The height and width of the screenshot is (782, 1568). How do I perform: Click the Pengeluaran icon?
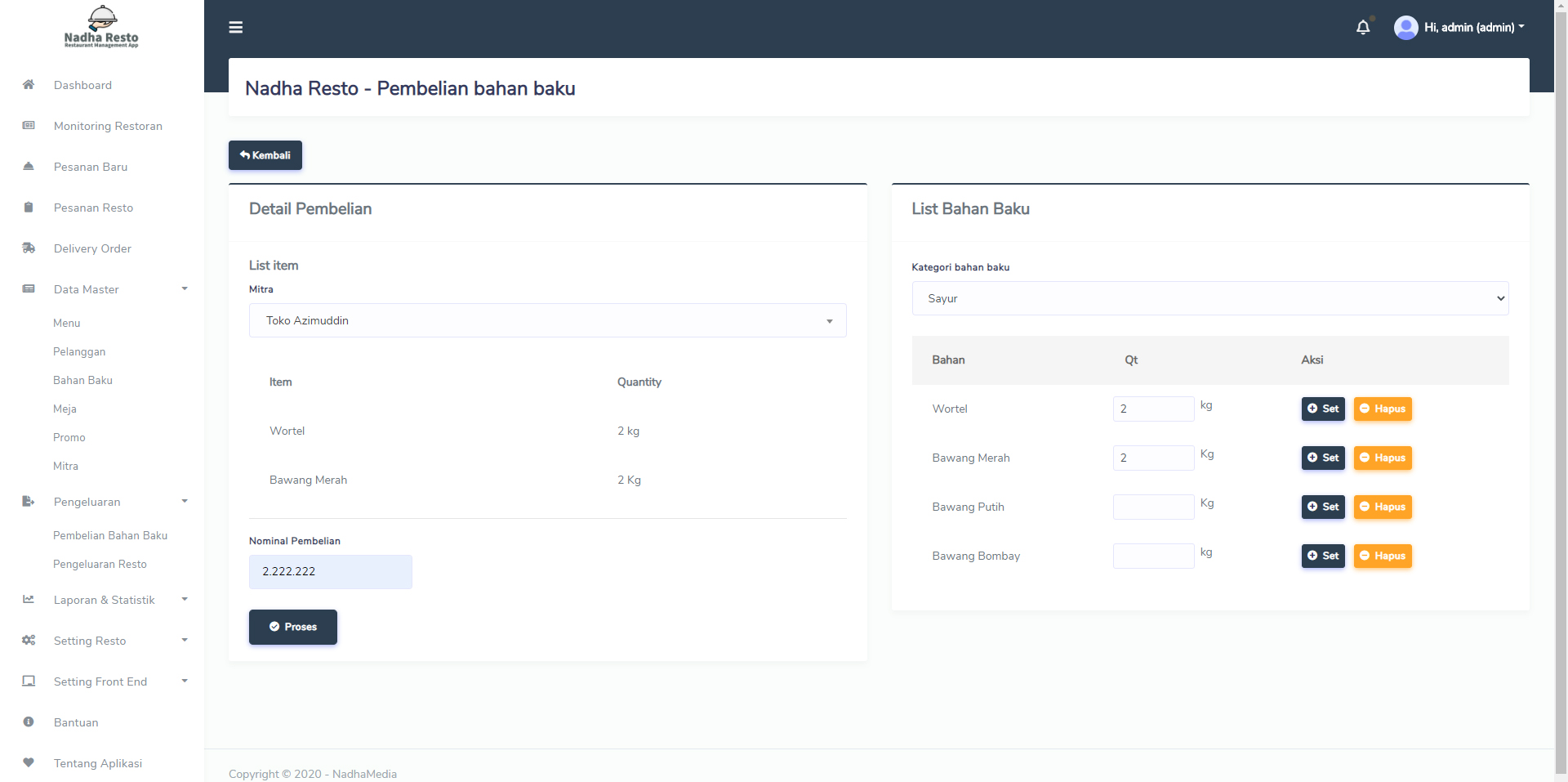pyautogui.click(x=29, y=501)
